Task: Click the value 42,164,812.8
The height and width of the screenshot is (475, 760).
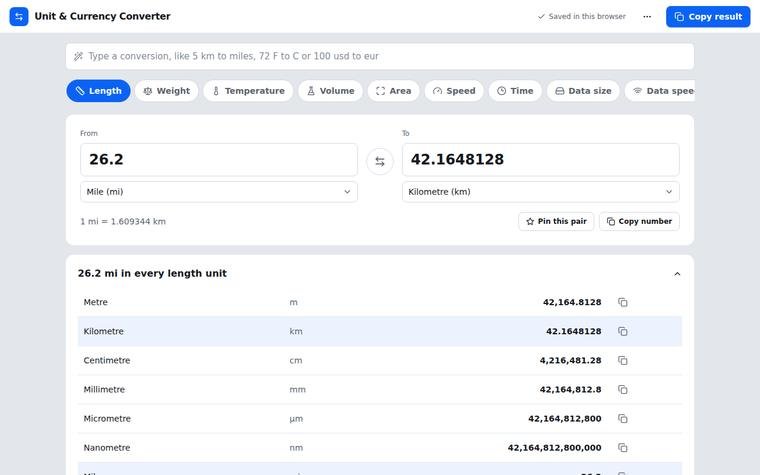Action: (570, 390)
